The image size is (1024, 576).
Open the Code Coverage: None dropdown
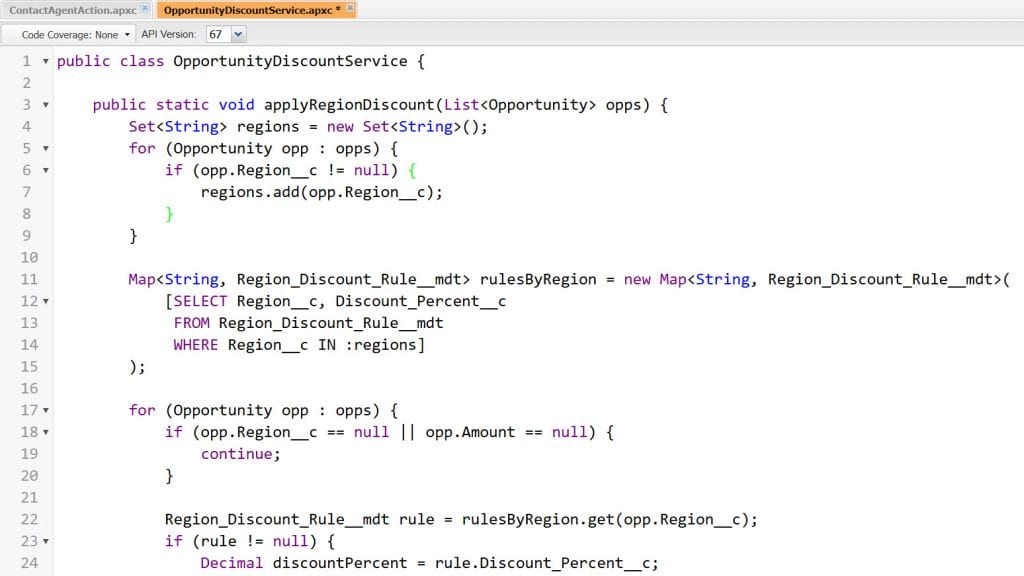point(74,35)
